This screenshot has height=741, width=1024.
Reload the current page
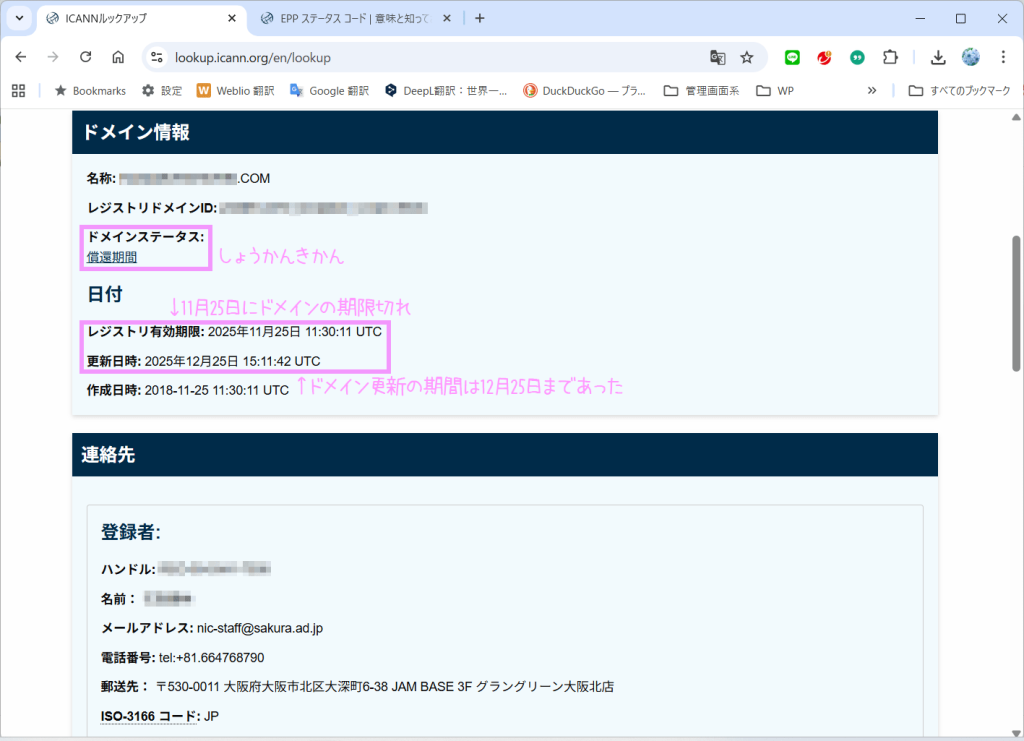click(x=85, y=57)
